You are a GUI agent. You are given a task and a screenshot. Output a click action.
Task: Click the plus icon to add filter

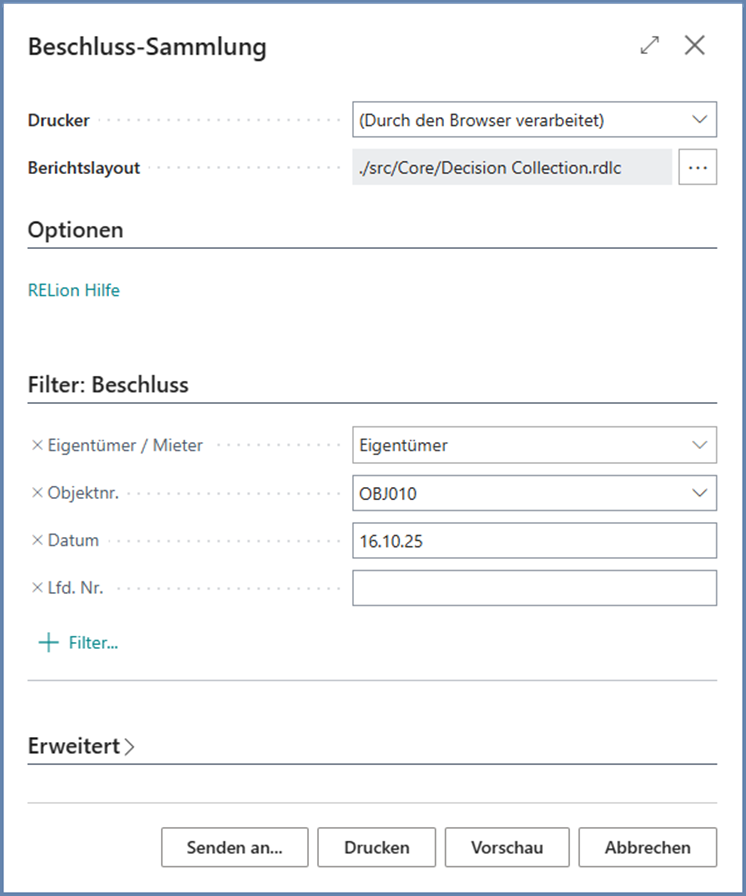(48, 642)
